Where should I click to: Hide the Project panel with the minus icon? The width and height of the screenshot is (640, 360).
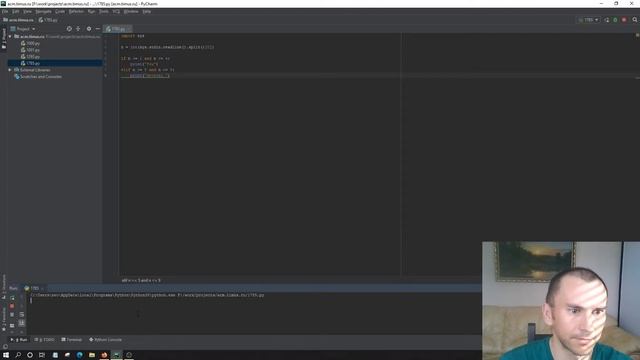point(98,29)
